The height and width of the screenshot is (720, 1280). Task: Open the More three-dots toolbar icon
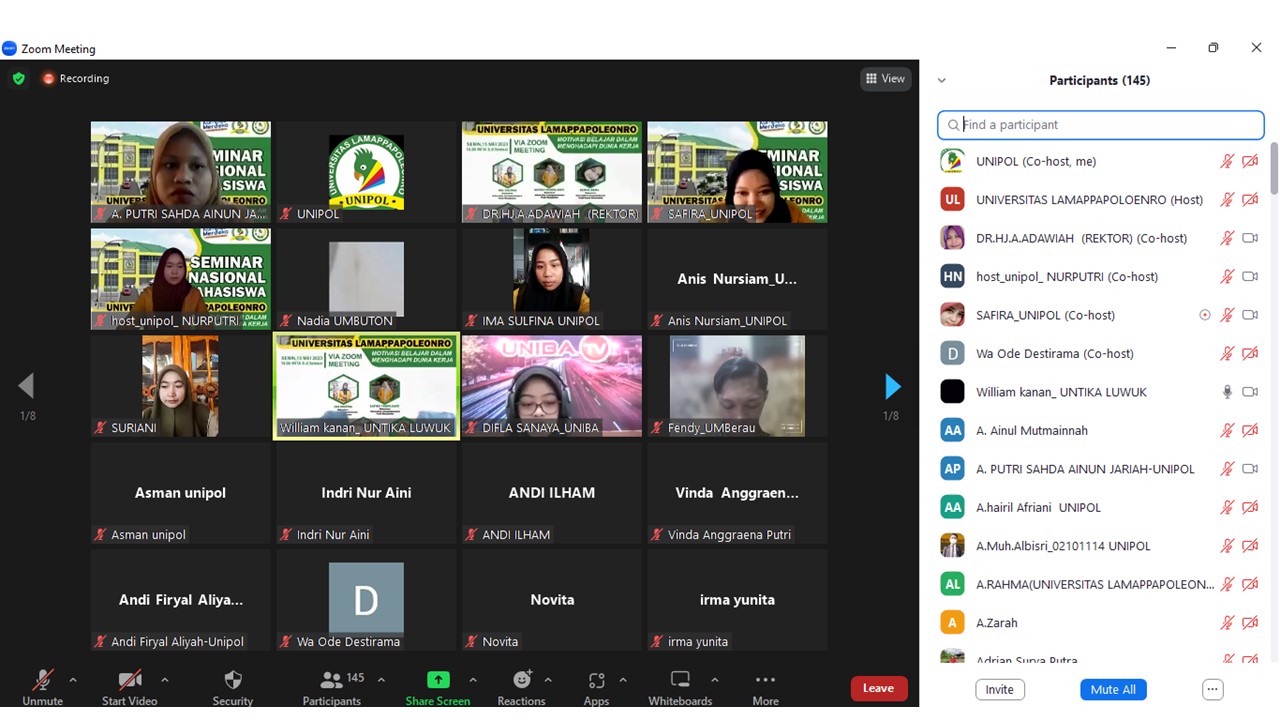765,680
